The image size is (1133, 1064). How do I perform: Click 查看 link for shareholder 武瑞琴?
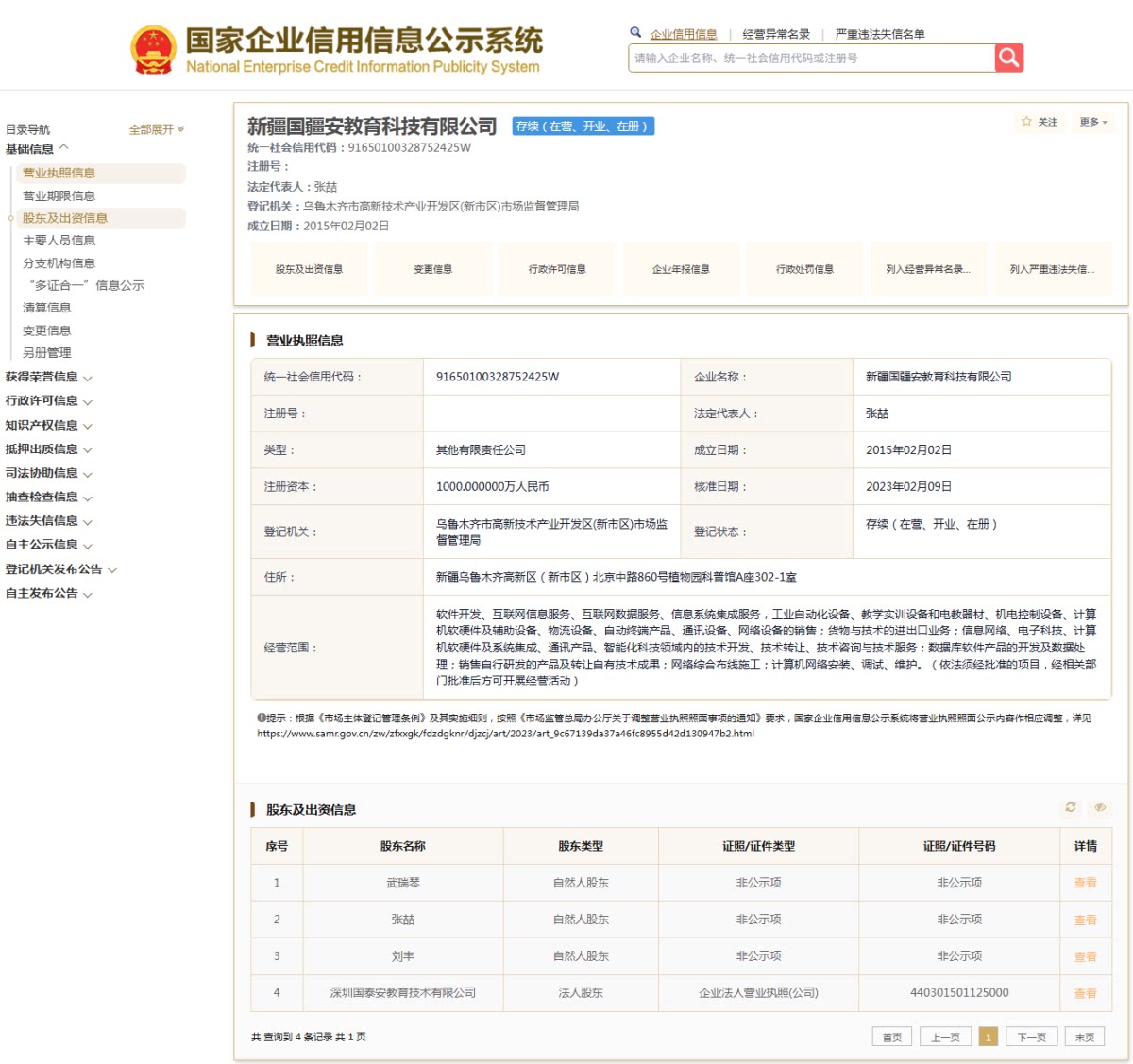coord(1086,883)
